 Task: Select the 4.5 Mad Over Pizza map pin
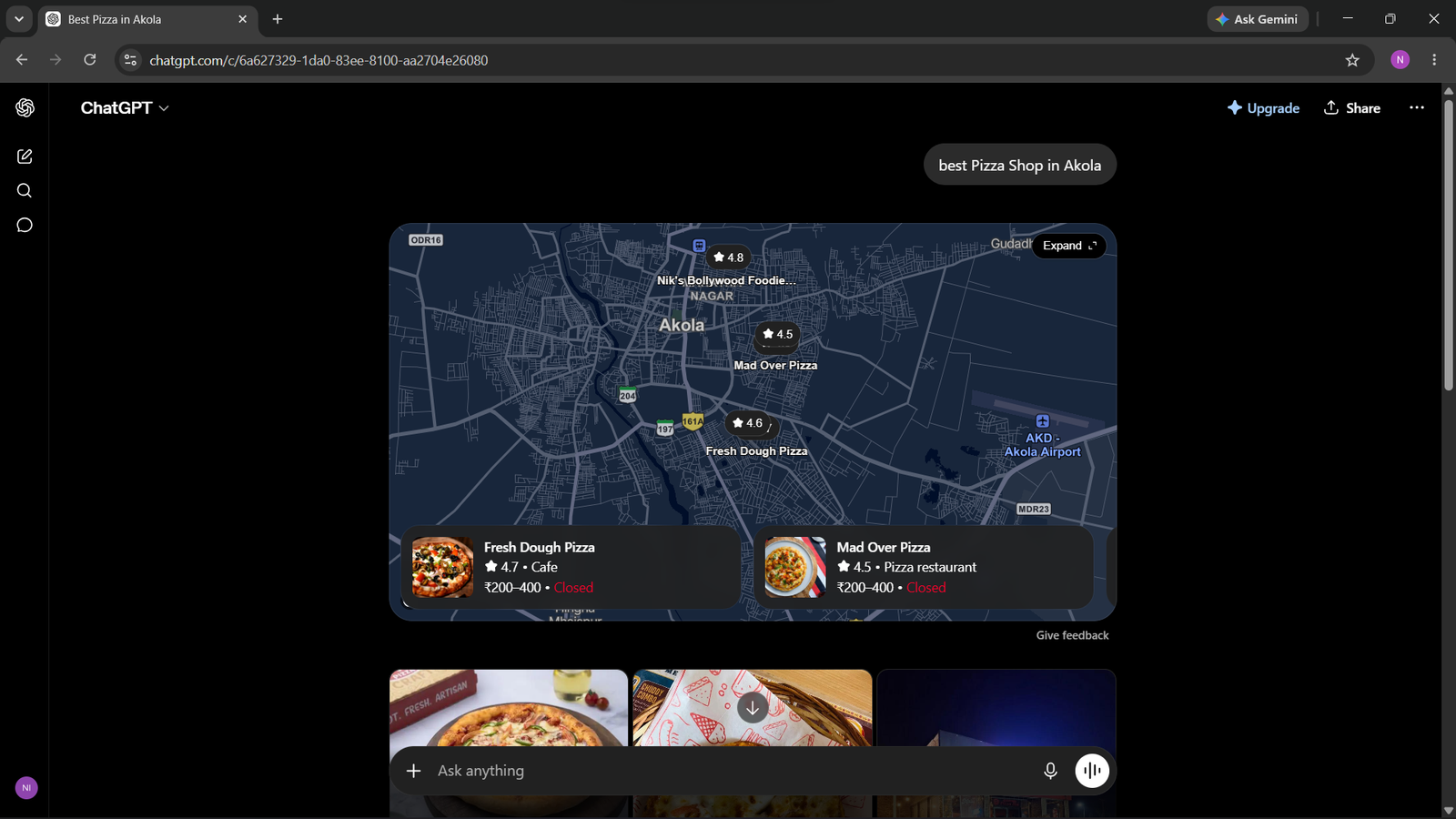[x=777, y=335]
